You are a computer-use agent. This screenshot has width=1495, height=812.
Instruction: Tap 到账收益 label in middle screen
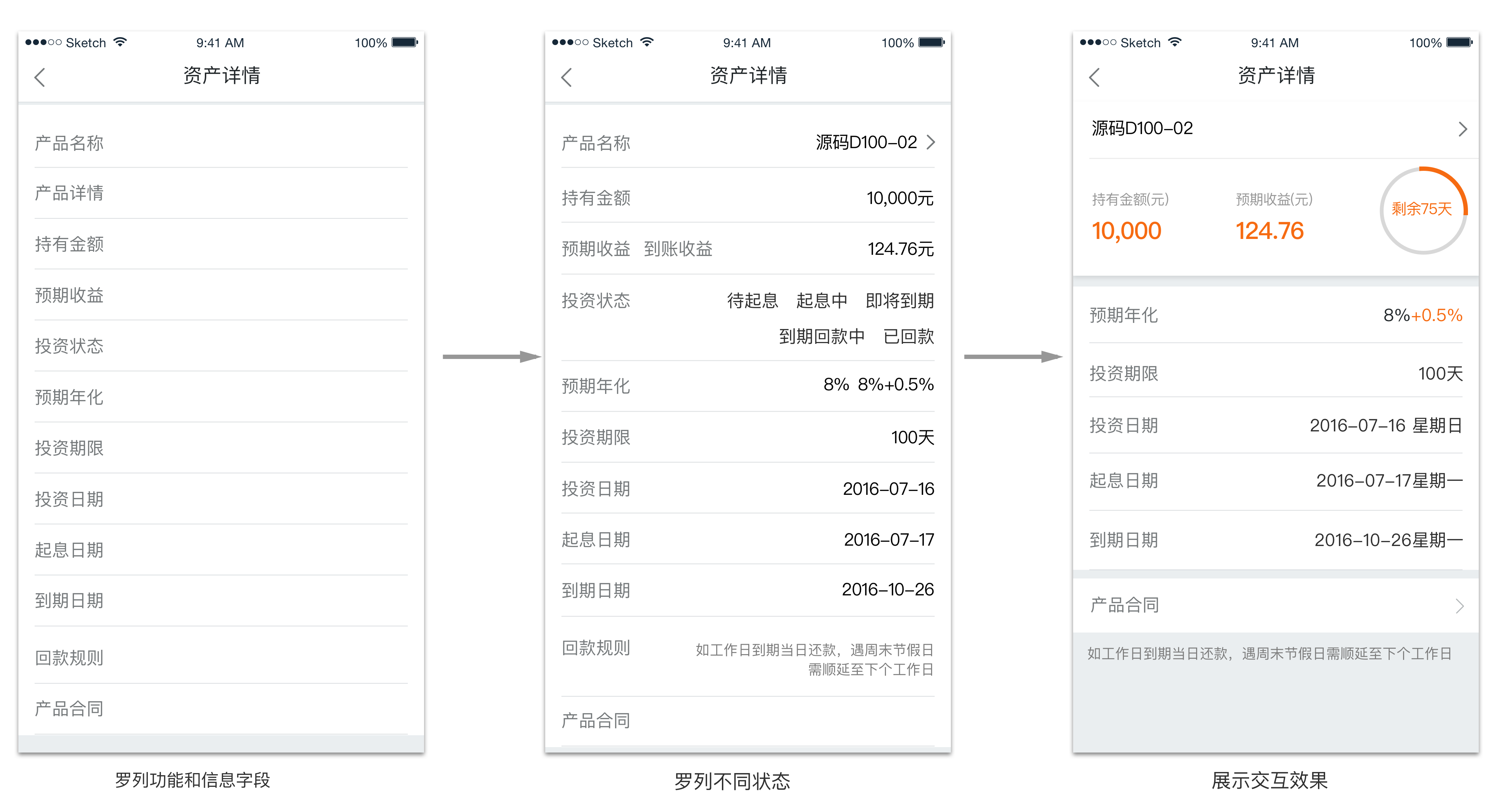tap(678, 249)
